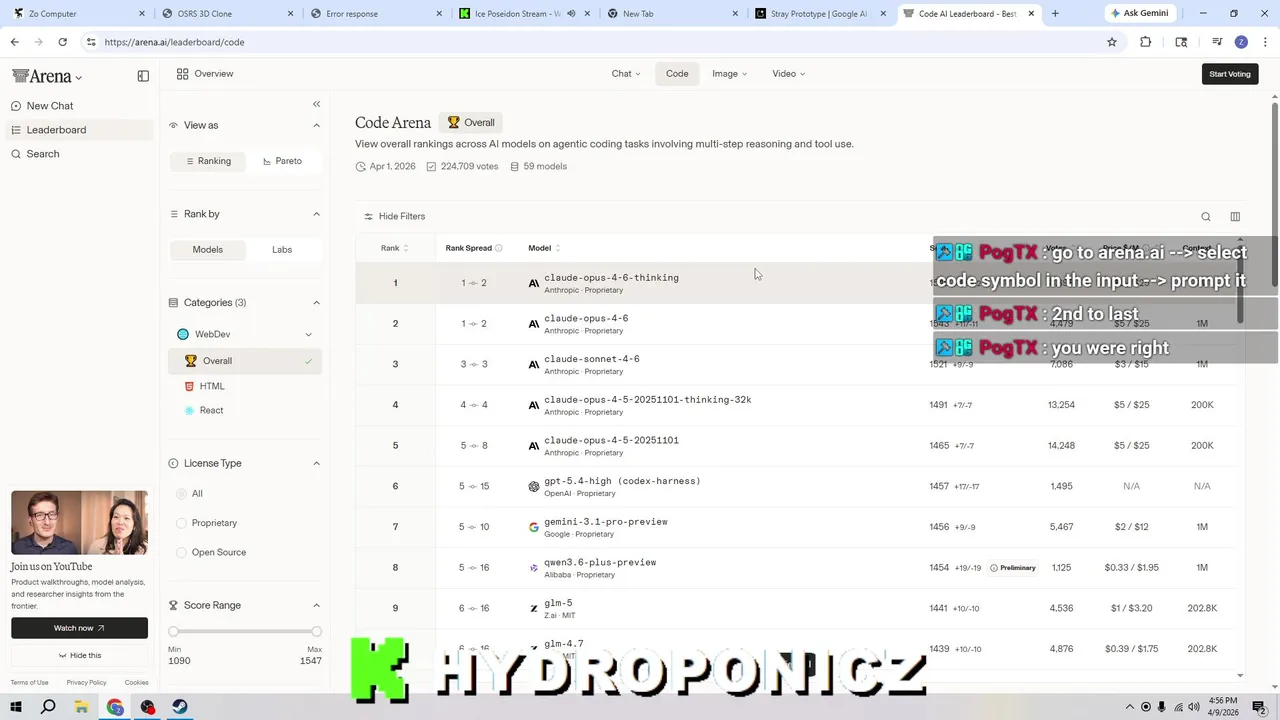Select the Ranking view toggle

[x=207, y=161]
